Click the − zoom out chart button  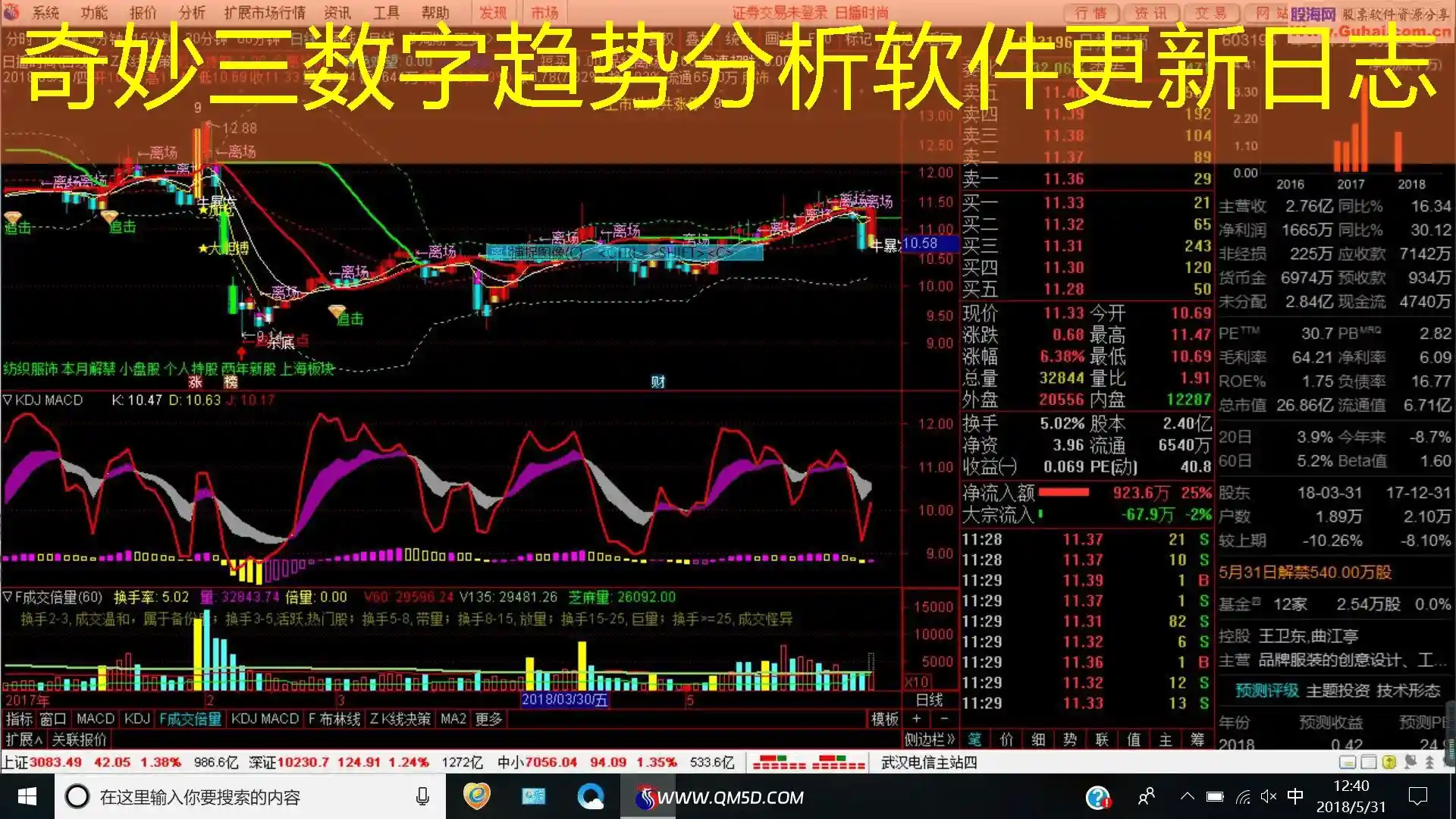click(944, 718)
